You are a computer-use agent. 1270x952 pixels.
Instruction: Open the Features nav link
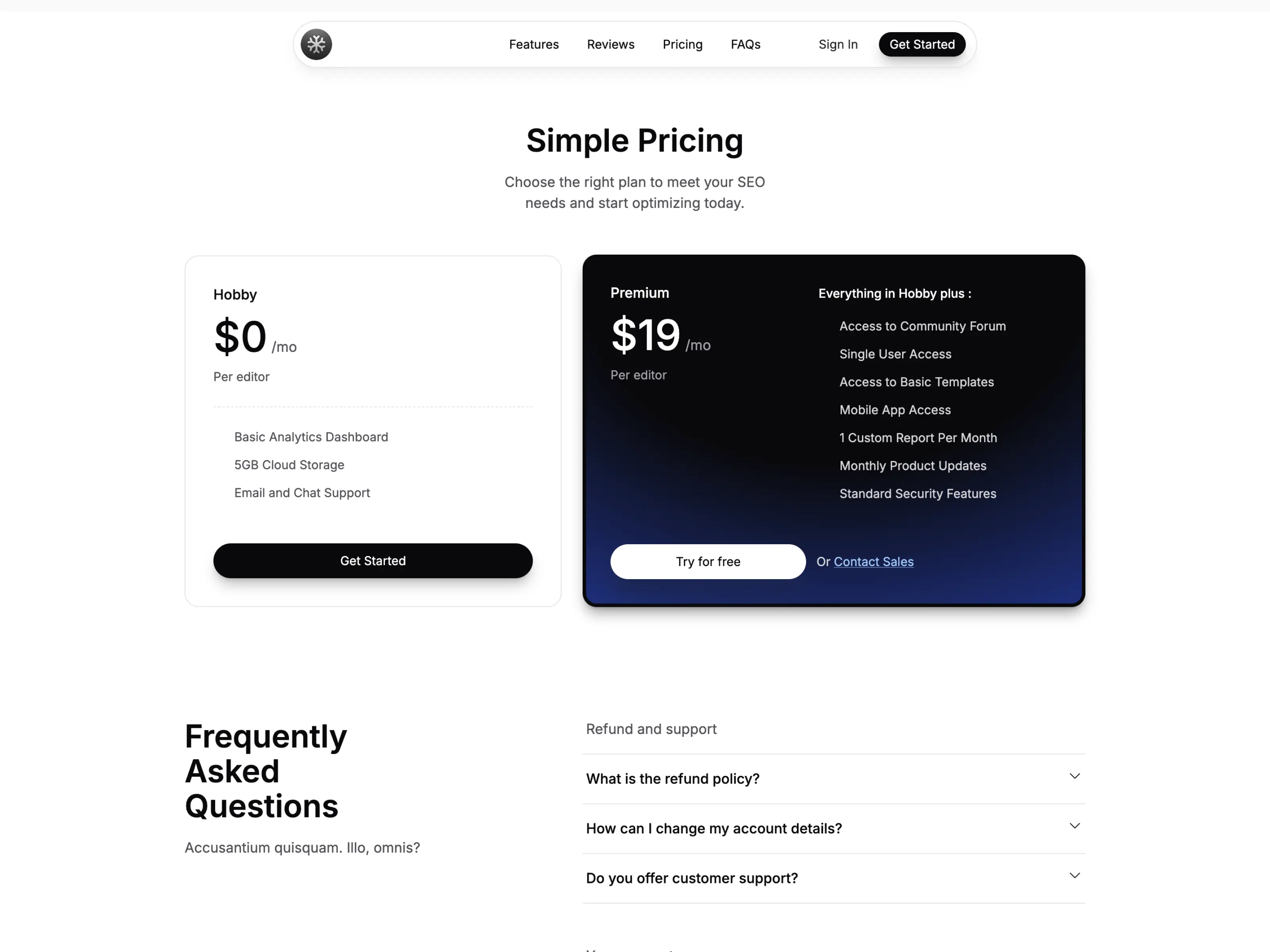(x=533, y=44)
